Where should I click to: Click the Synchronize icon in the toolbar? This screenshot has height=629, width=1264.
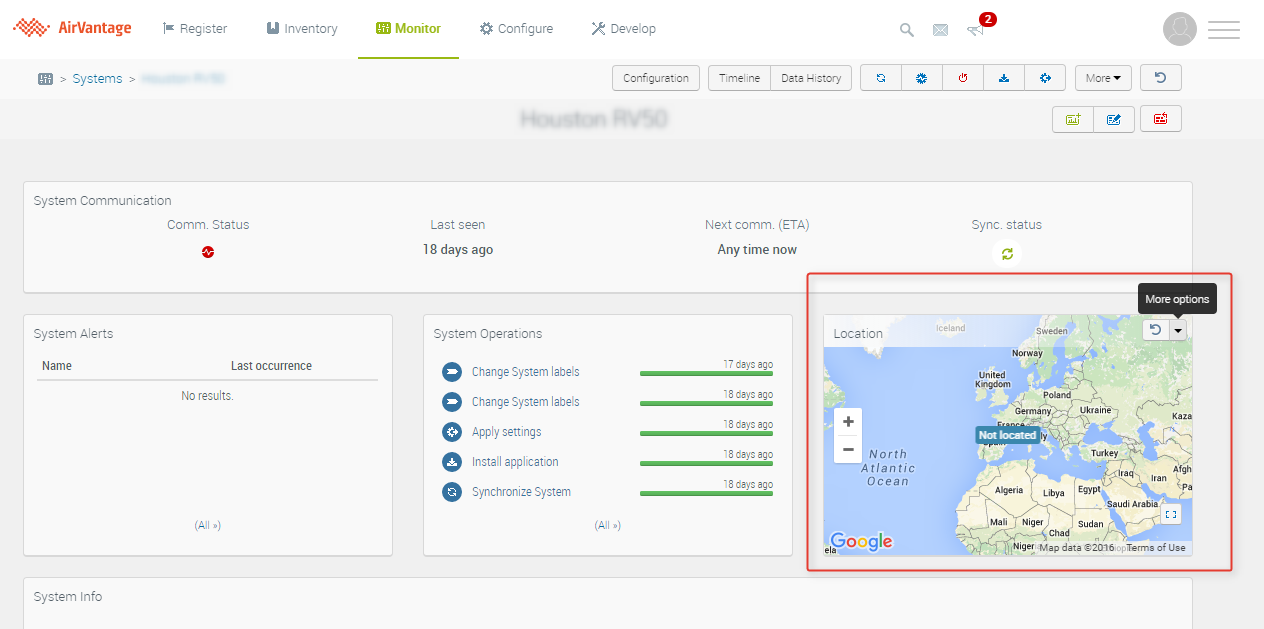[881, 78]
